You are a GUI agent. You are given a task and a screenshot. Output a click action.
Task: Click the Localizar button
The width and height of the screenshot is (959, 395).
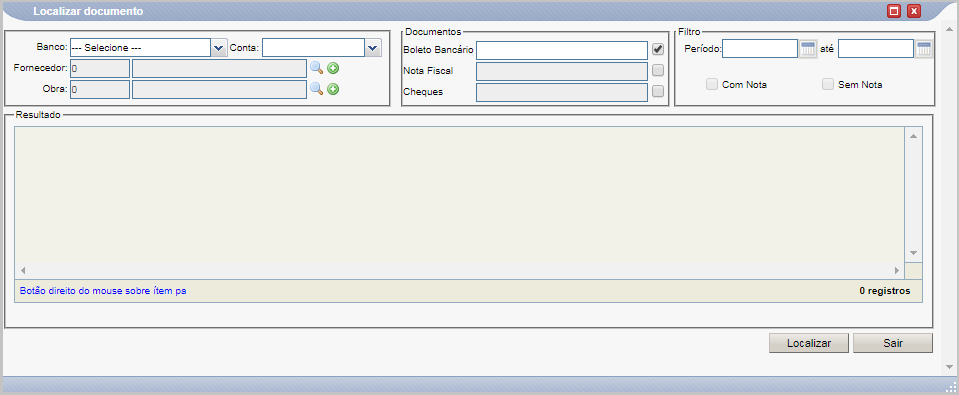tap(809, 343)
